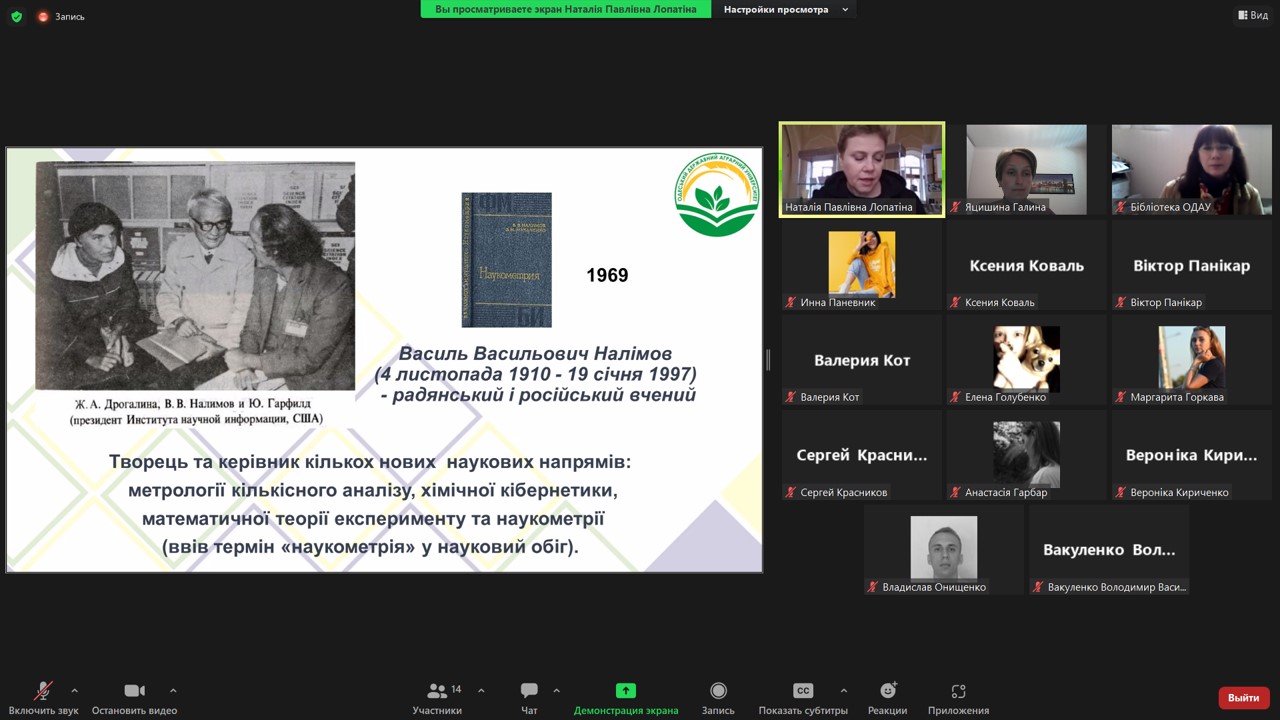Expand audio options arrow beside microphone

click(74, 690)
